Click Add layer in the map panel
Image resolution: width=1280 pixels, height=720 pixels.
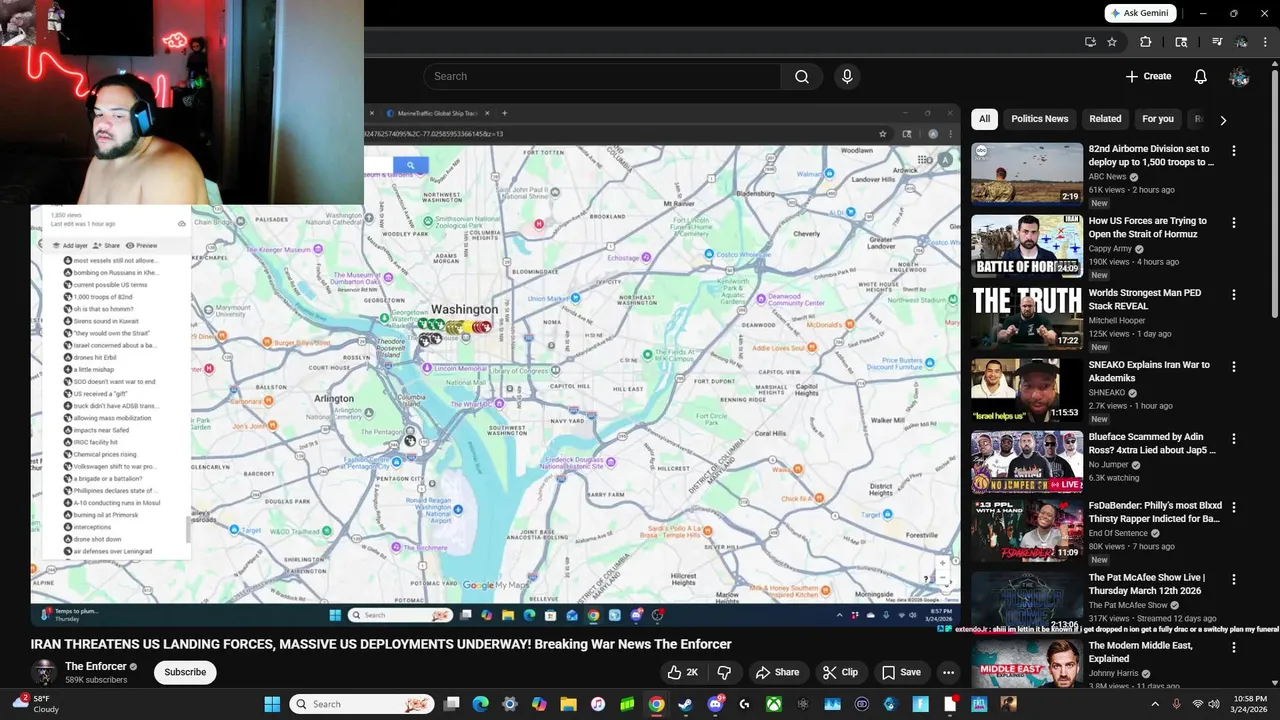[x=70, y=245]
